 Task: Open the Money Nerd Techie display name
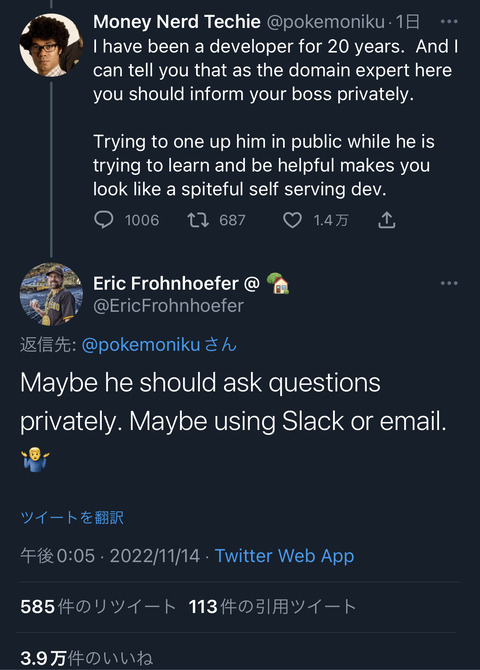click(x=177, y=21)
